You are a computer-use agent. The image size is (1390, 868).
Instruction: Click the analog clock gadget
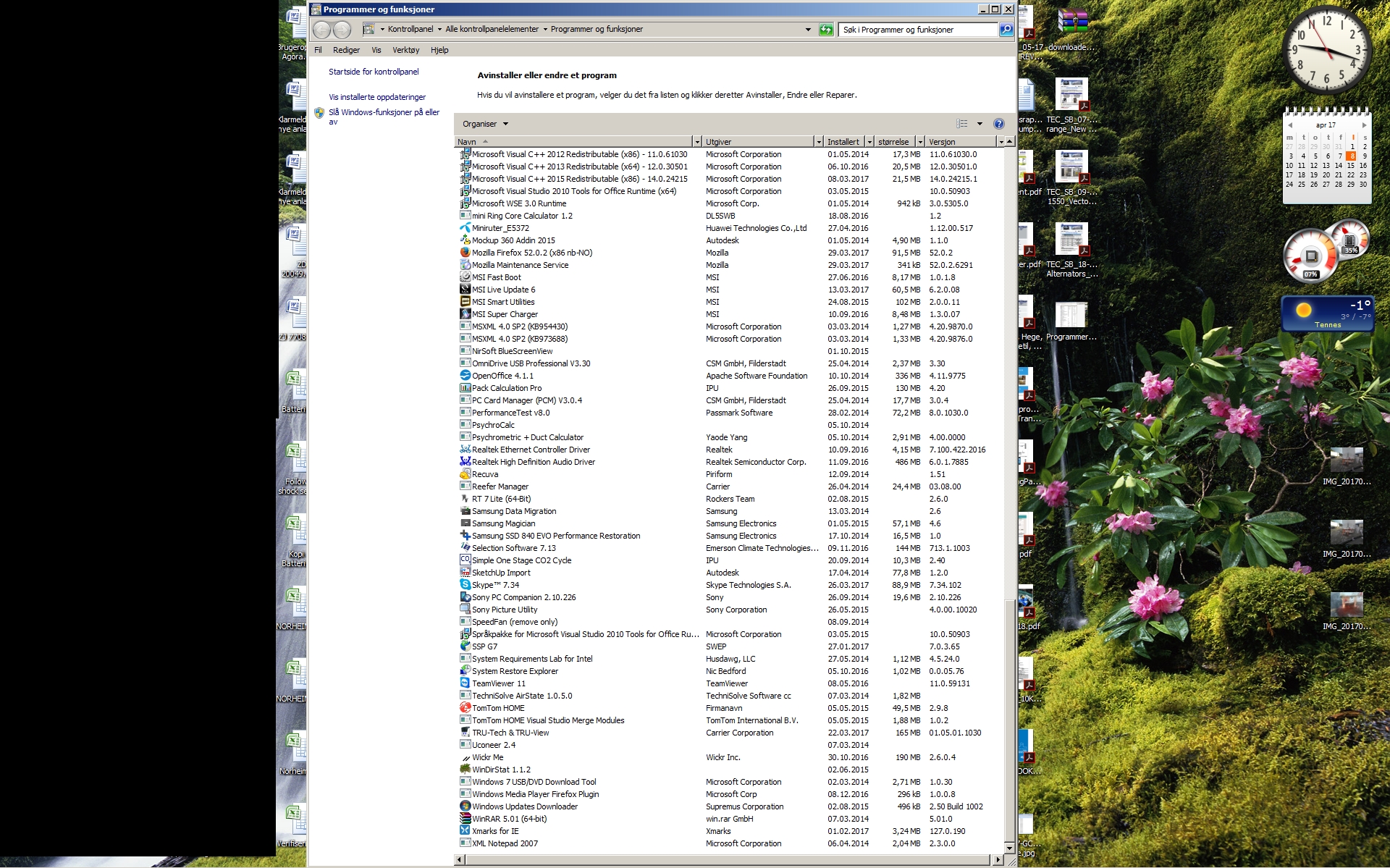point(1328,49)
